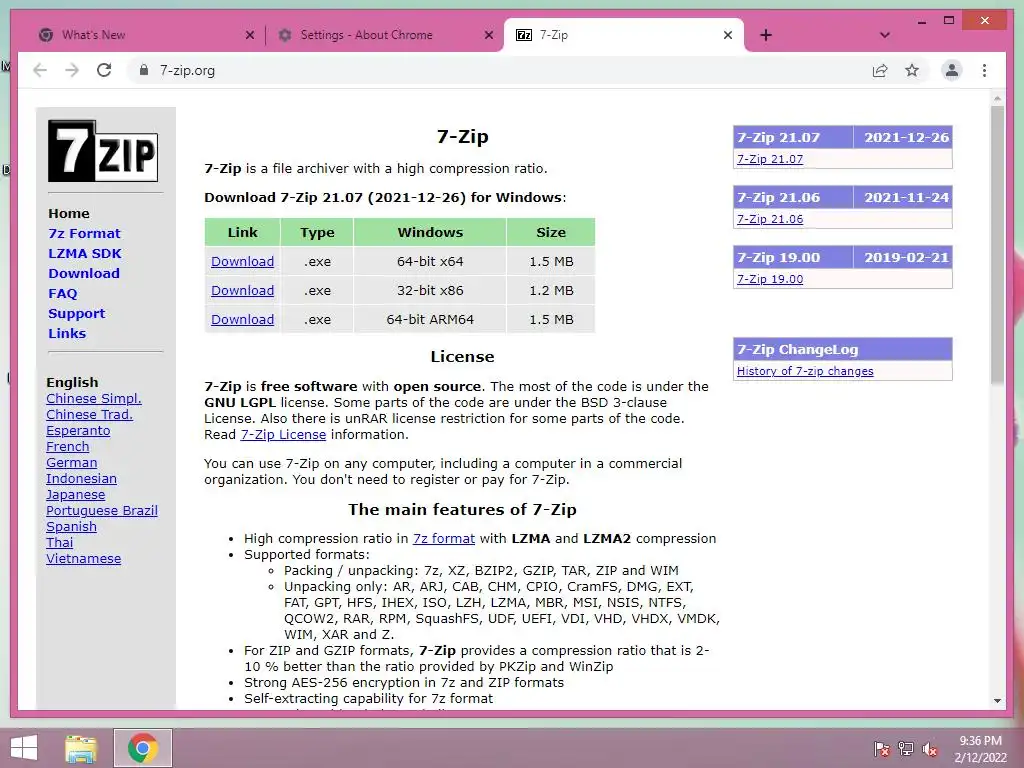Open File Explorer from the taskbar
Image resolution: width=1024 pixels, height=768 pixels.
coord(81,748)
